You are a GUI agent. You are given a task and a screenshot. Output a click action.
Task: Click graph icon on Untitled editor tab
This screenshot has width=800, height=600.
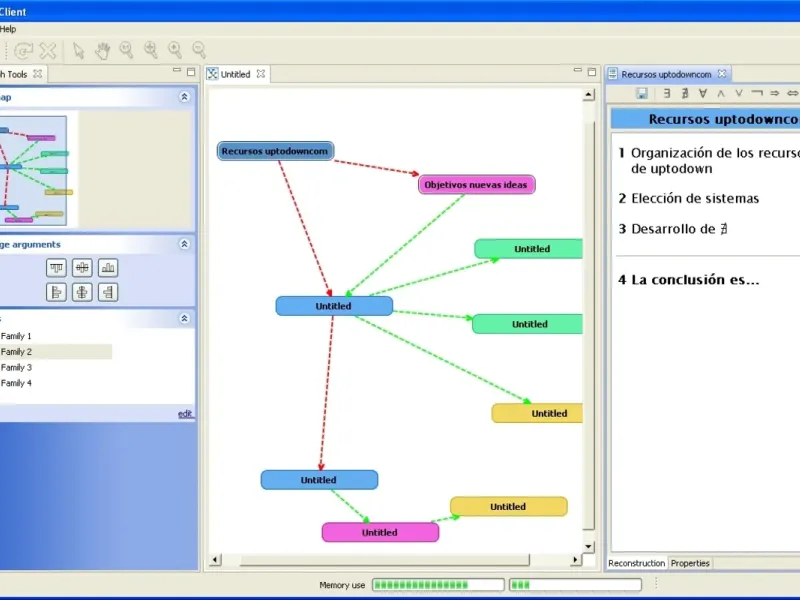tap(212, 74)
